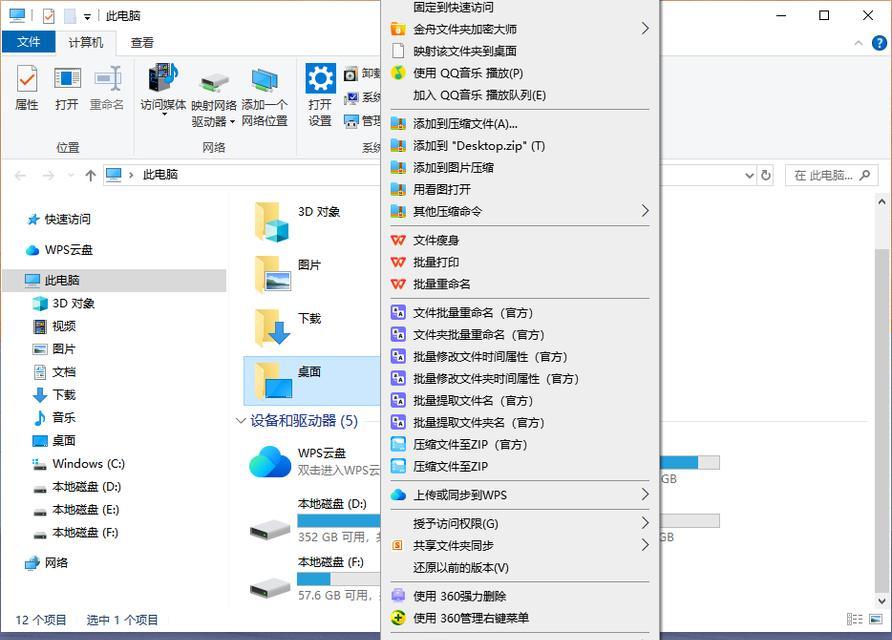
Task: Click the 在 此电脑 search box
Action: point(830,175)
